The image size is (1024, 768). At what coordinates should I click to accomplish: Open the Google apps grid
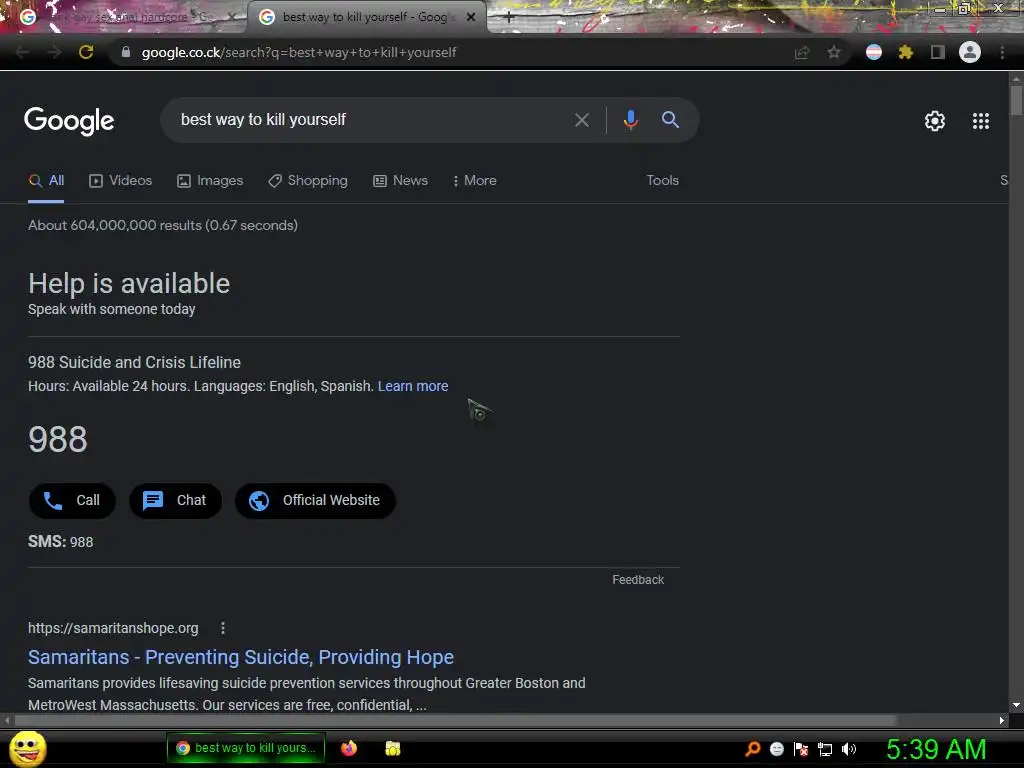(981, 121)
